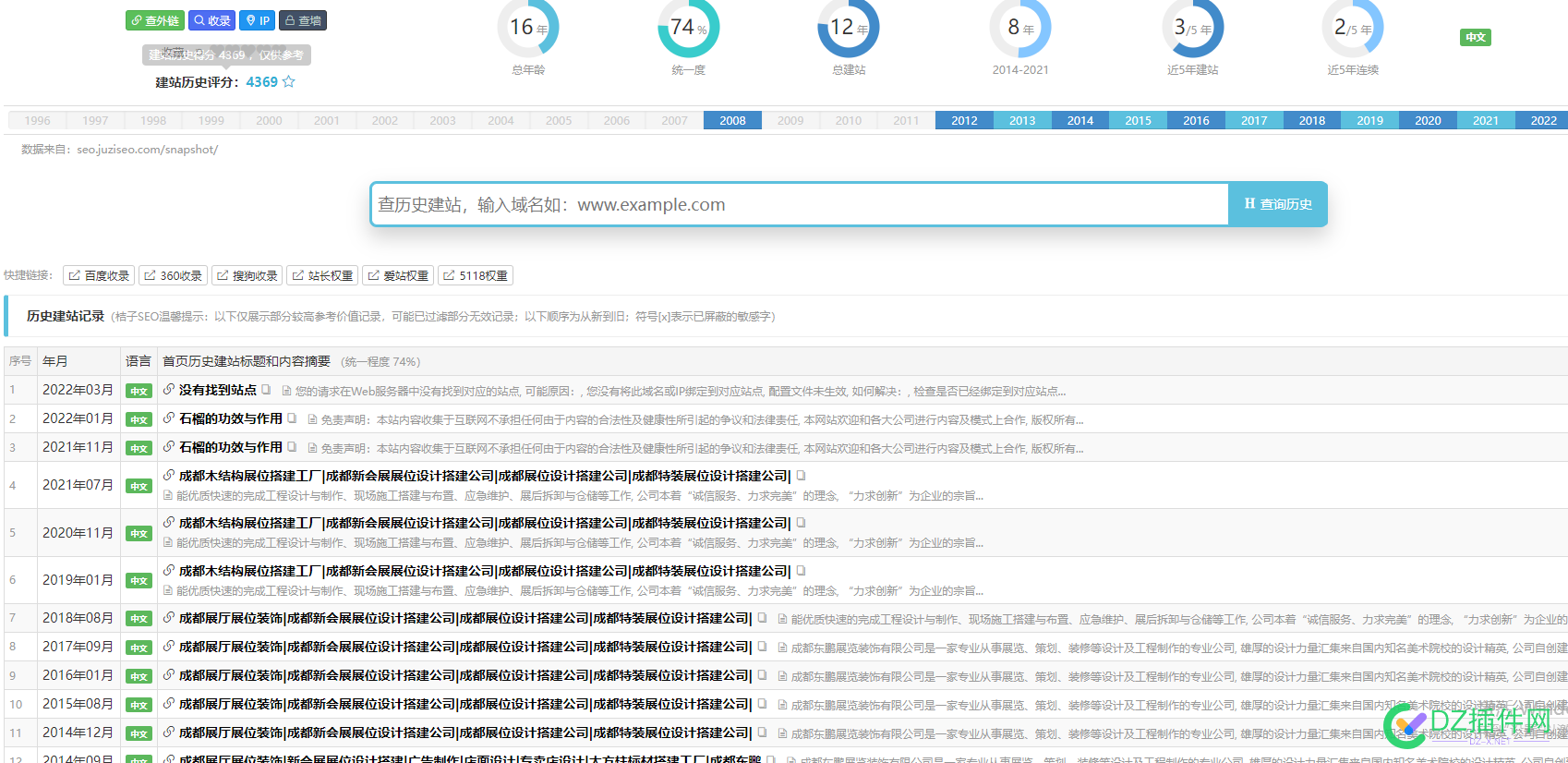Open the 石榴的功效与作用 title in the 2022年01月 row
1568x763 pixels.
pos(230,418)
